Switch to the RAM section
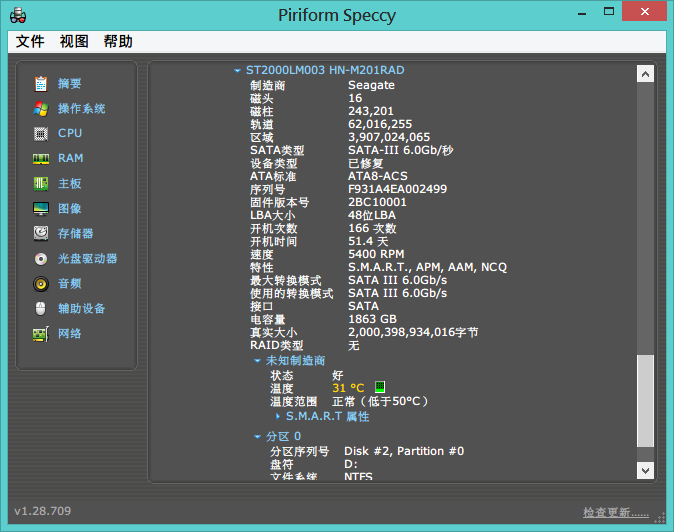 (x=70, y=158)
